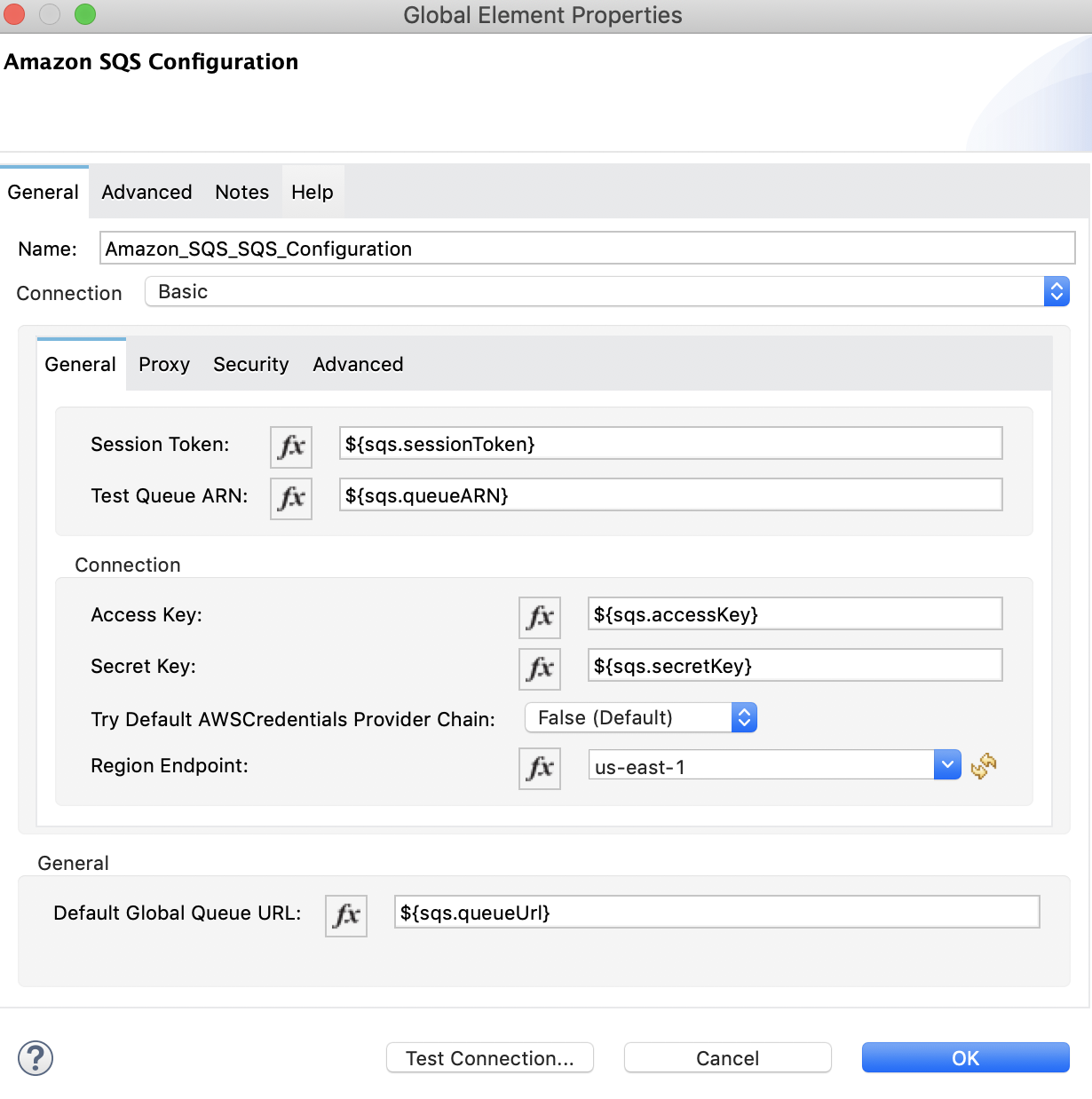
Task: Edit the Default Global Queue URL field
Action: pyautogui.click(x=717, y=913)
